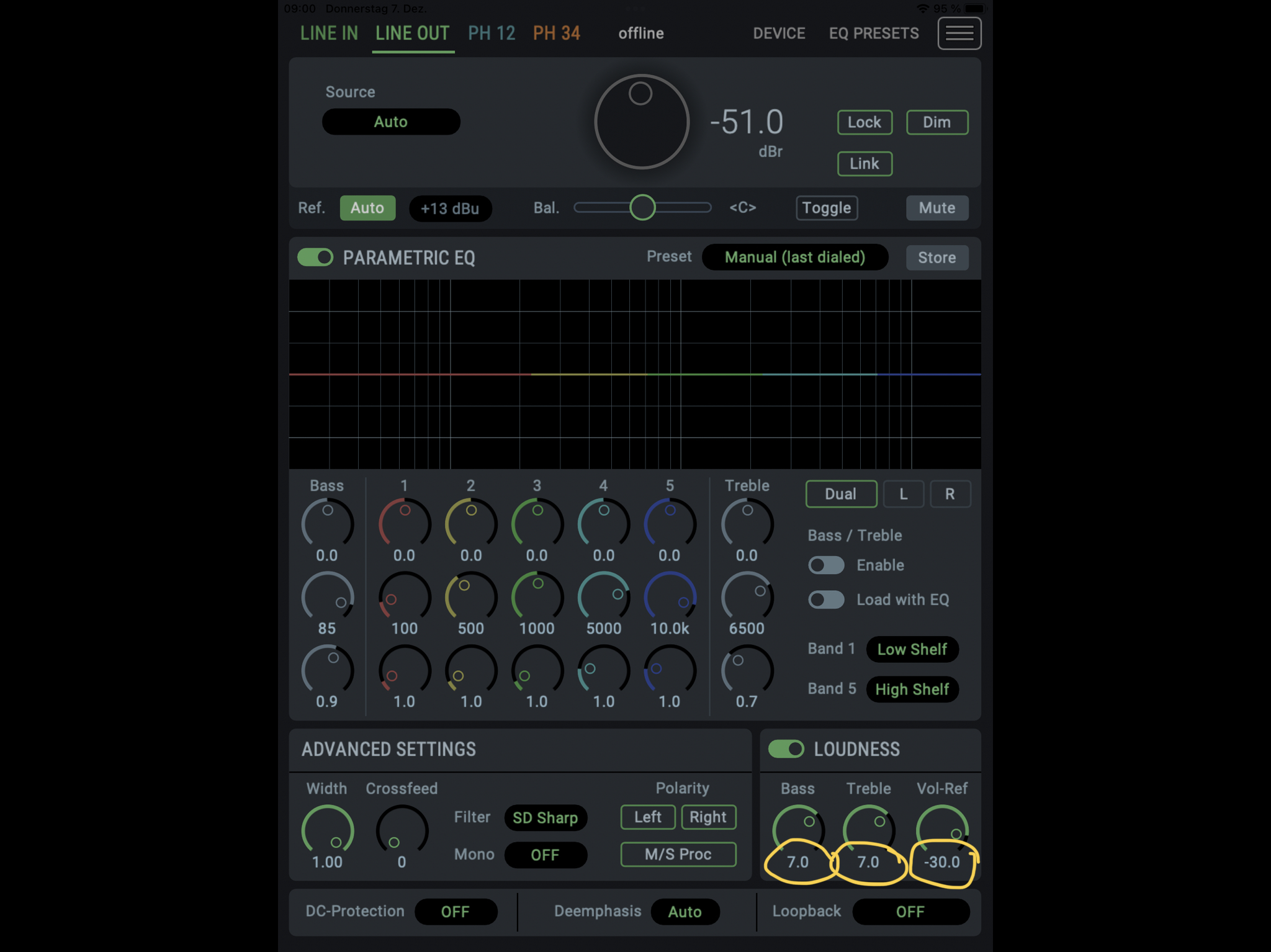Open the Source Auto dropdown

pos(391,122)
